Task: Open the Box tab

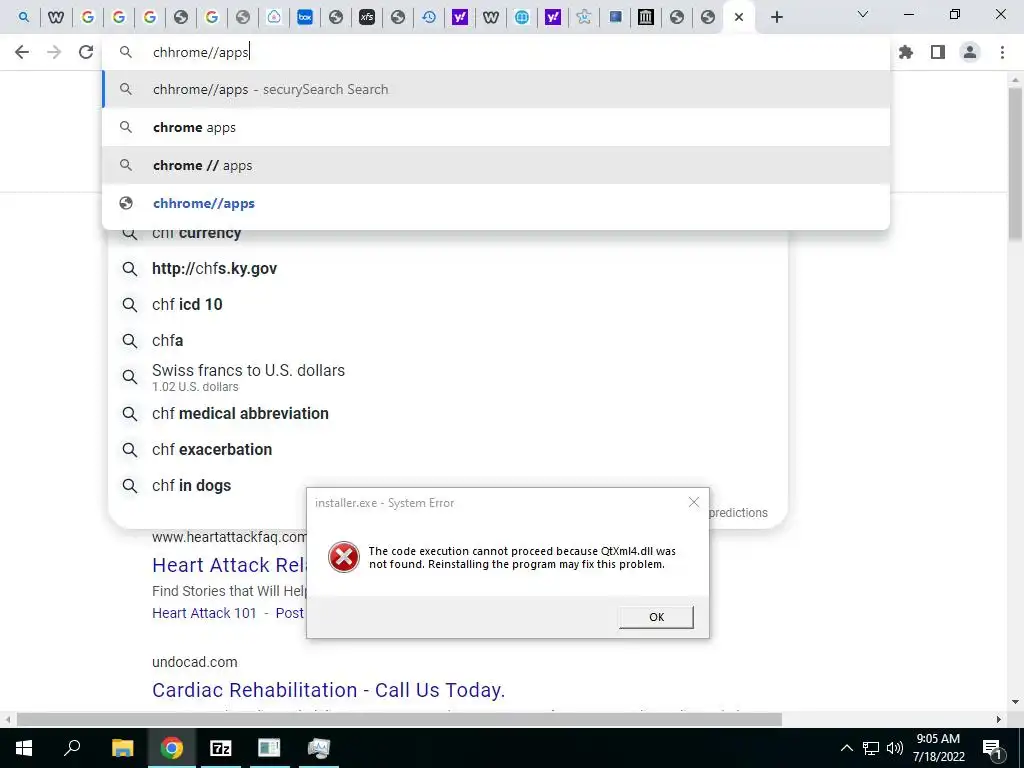Action: tap(305, 17)
